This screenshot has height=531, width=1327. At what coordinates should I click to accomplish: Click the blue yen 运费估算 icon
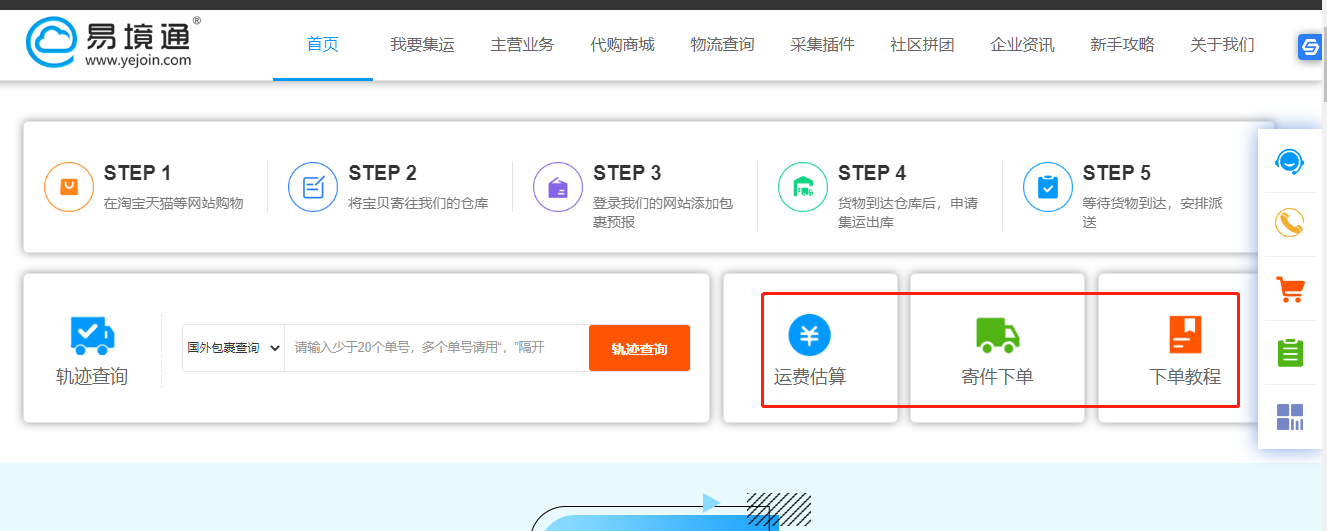tap(810, 335)
